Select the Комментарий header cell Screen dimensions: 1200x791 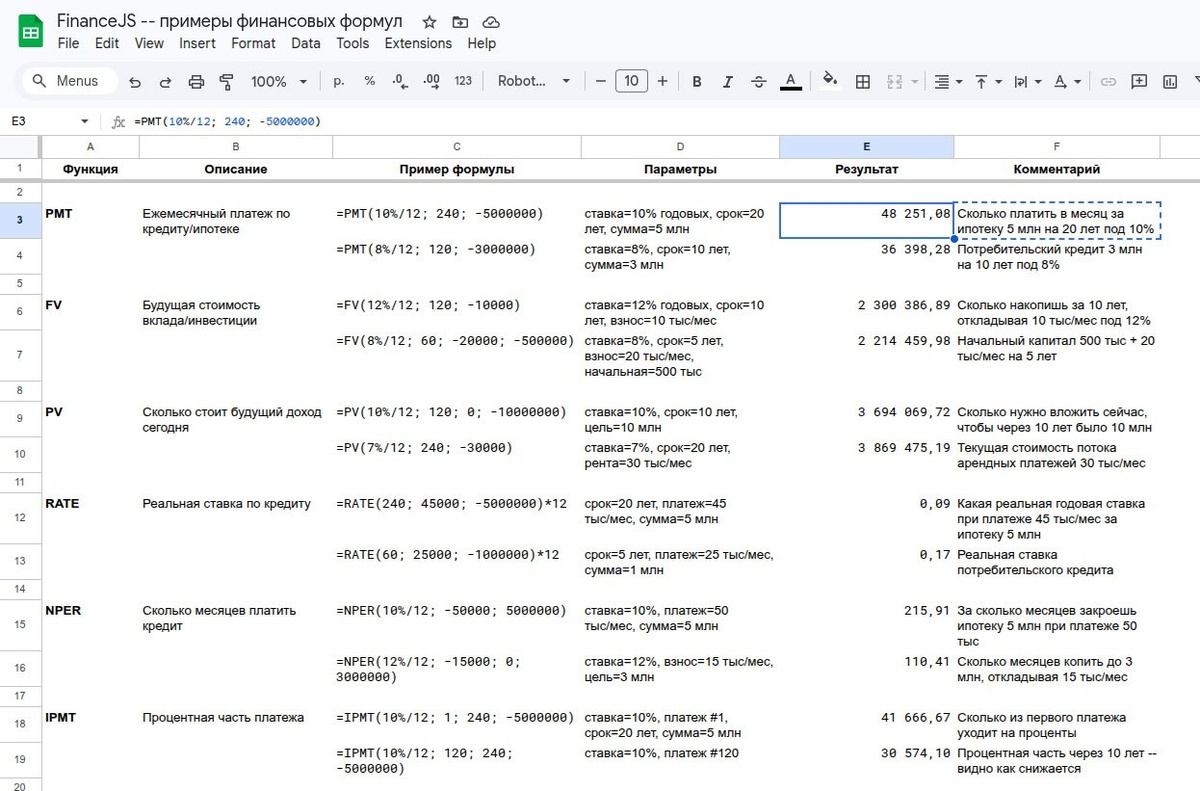[x=1056, y=169]
